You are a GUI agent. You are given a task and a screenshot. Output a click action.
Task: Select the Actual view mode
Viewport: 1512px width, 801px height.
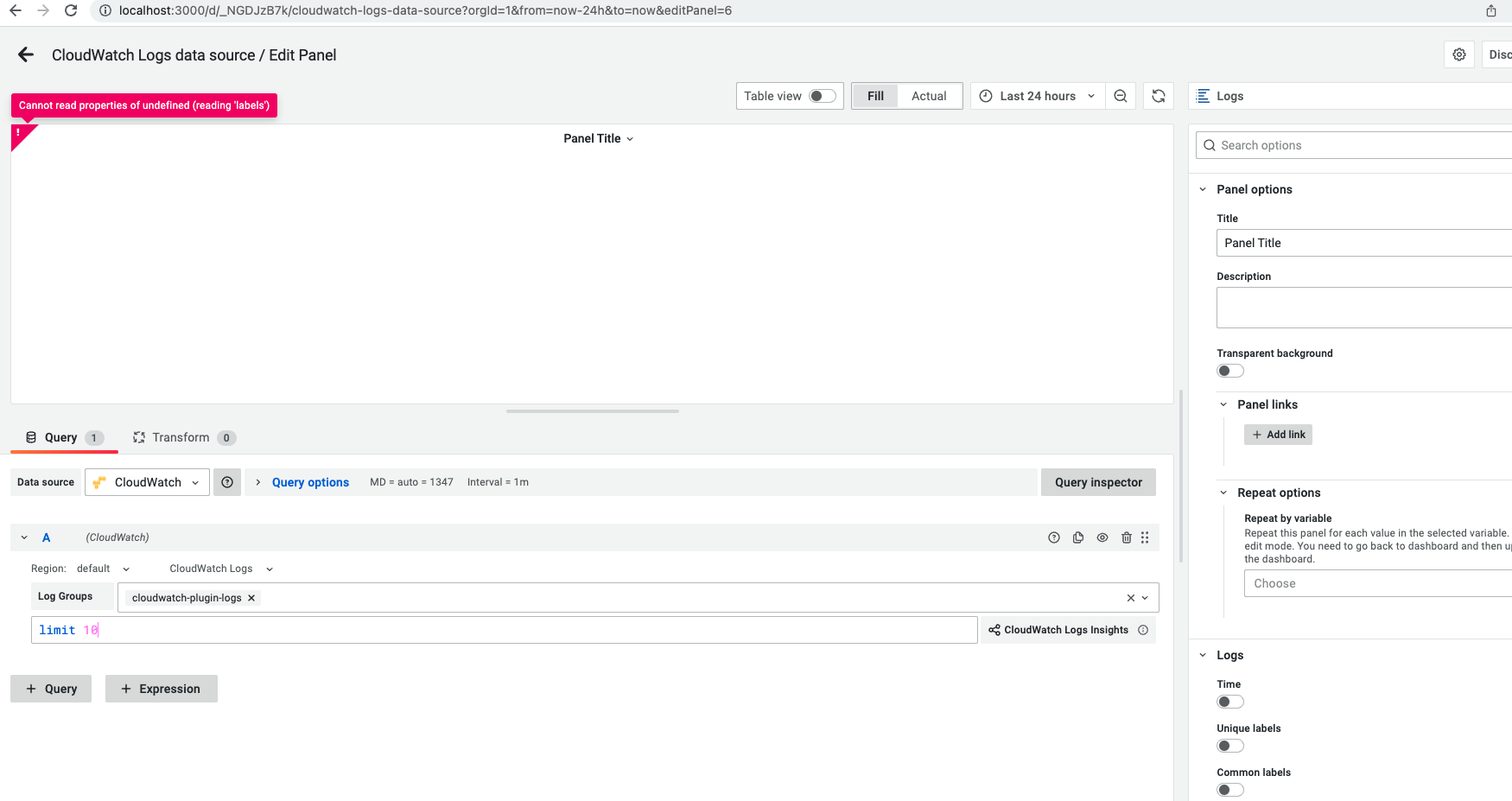click(x=929, y=96)
